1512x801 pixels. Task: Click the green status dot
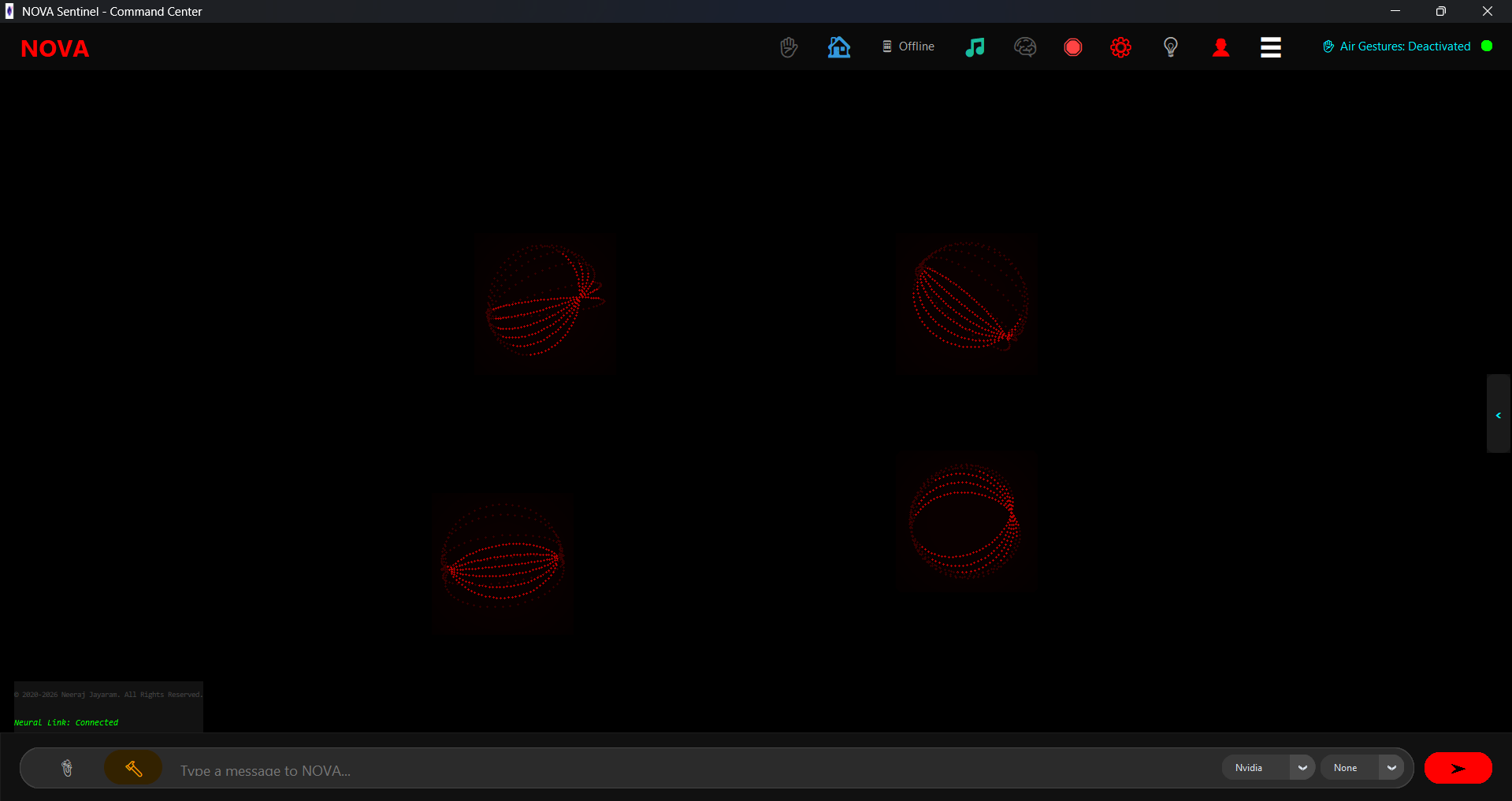pyautogui.click(x=1487, y=46)
